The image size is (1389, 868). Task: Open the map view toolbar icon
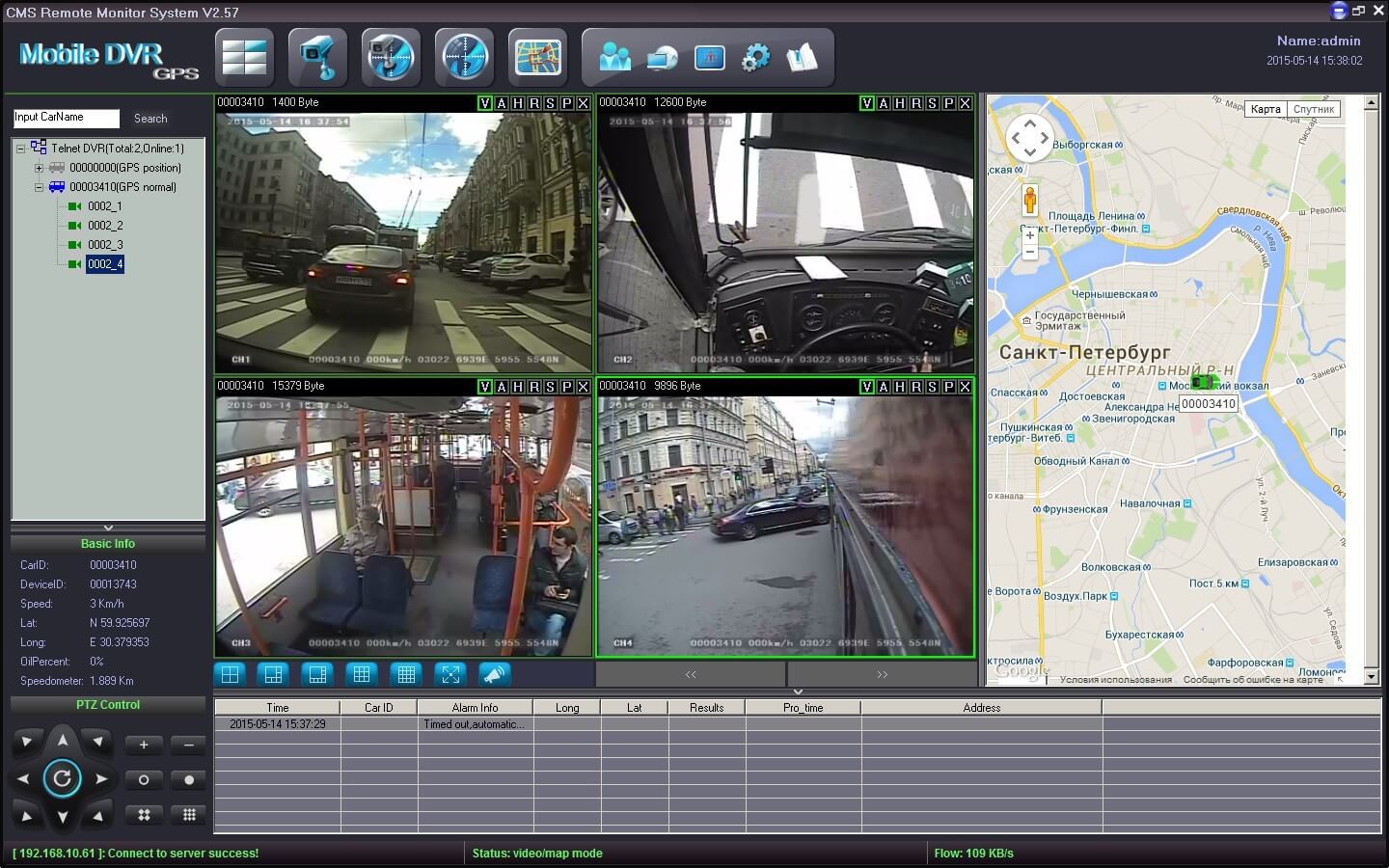click(537, 58)
